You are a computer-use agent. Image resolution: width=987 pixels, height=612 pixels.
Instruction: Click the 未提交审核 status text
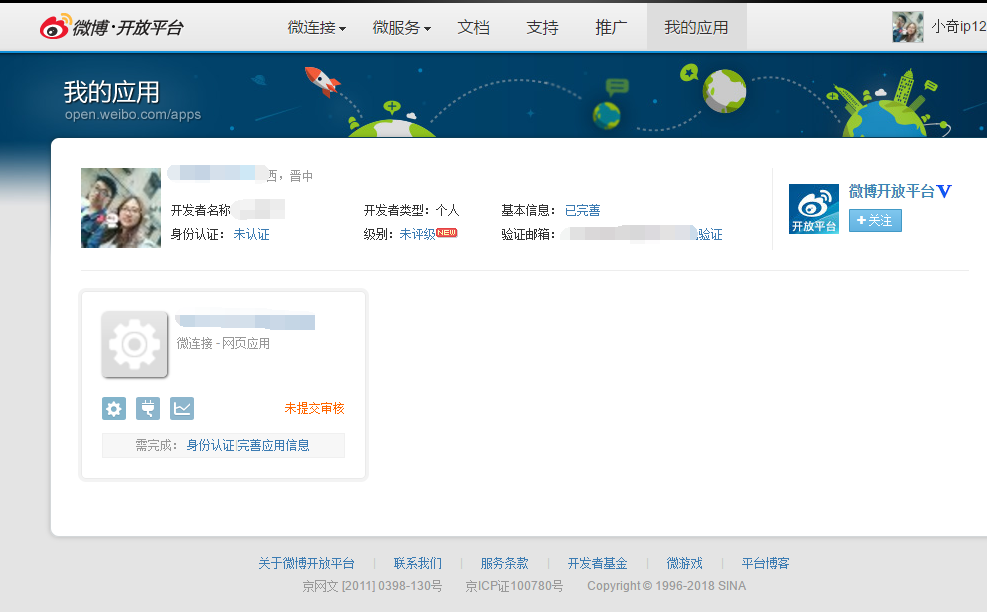(315, 408)
